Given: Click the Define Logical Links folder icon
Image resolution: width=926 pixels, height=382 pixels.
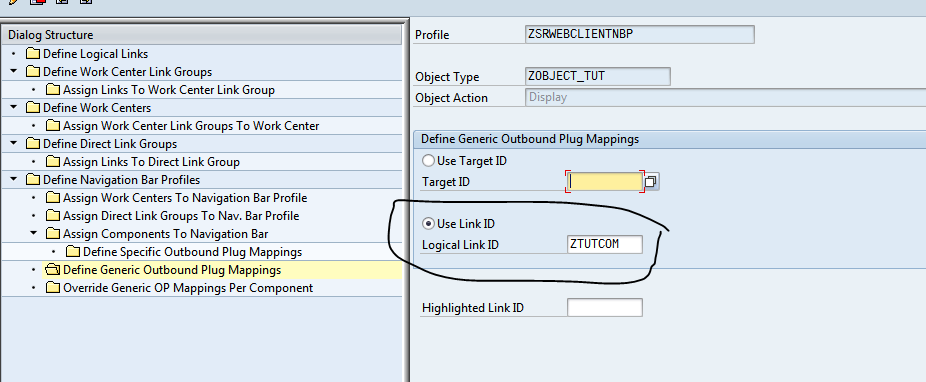Looking at the screenshot, I should pyautogui.click(x=33, y=54).
